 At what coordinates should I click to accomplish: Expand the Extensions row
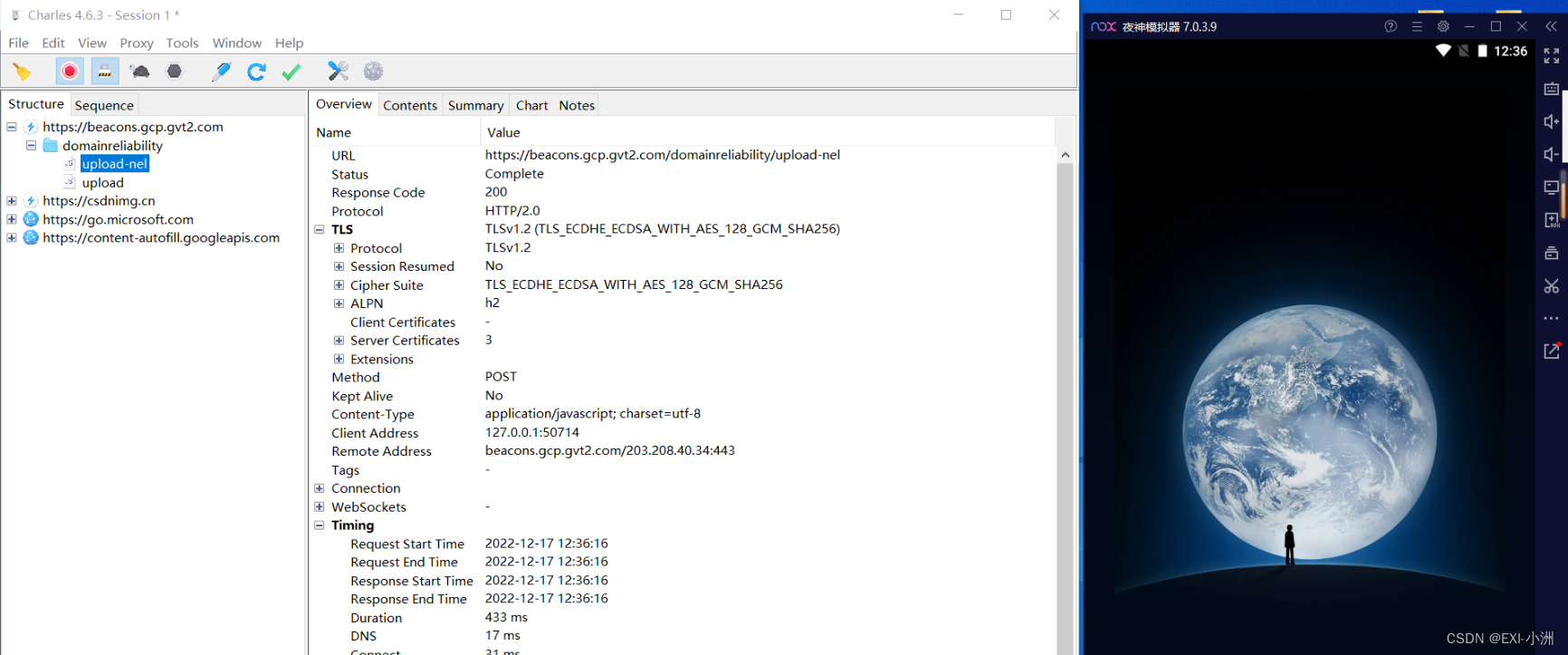[339, 359]
